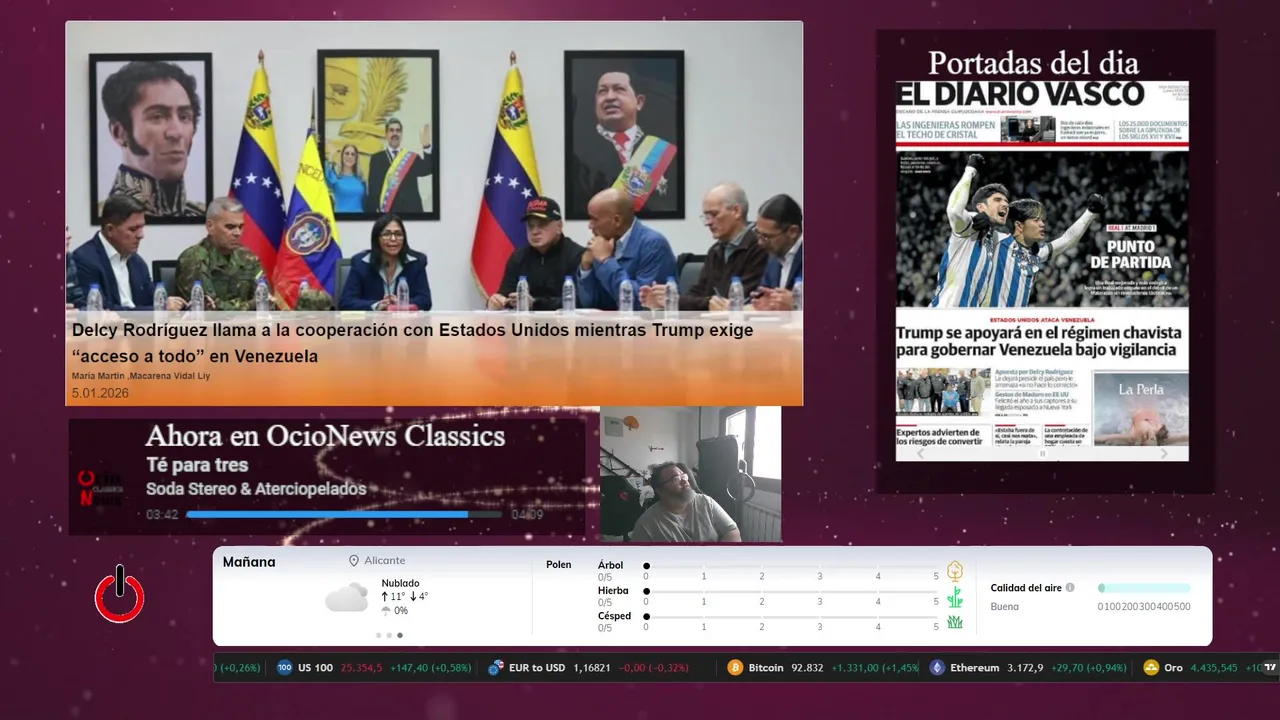Image resolution: width=1280 pixels, height=720 pixels.
Task: Click the Ethereum price 3.172,9
Action: [x=1025, y=667]
